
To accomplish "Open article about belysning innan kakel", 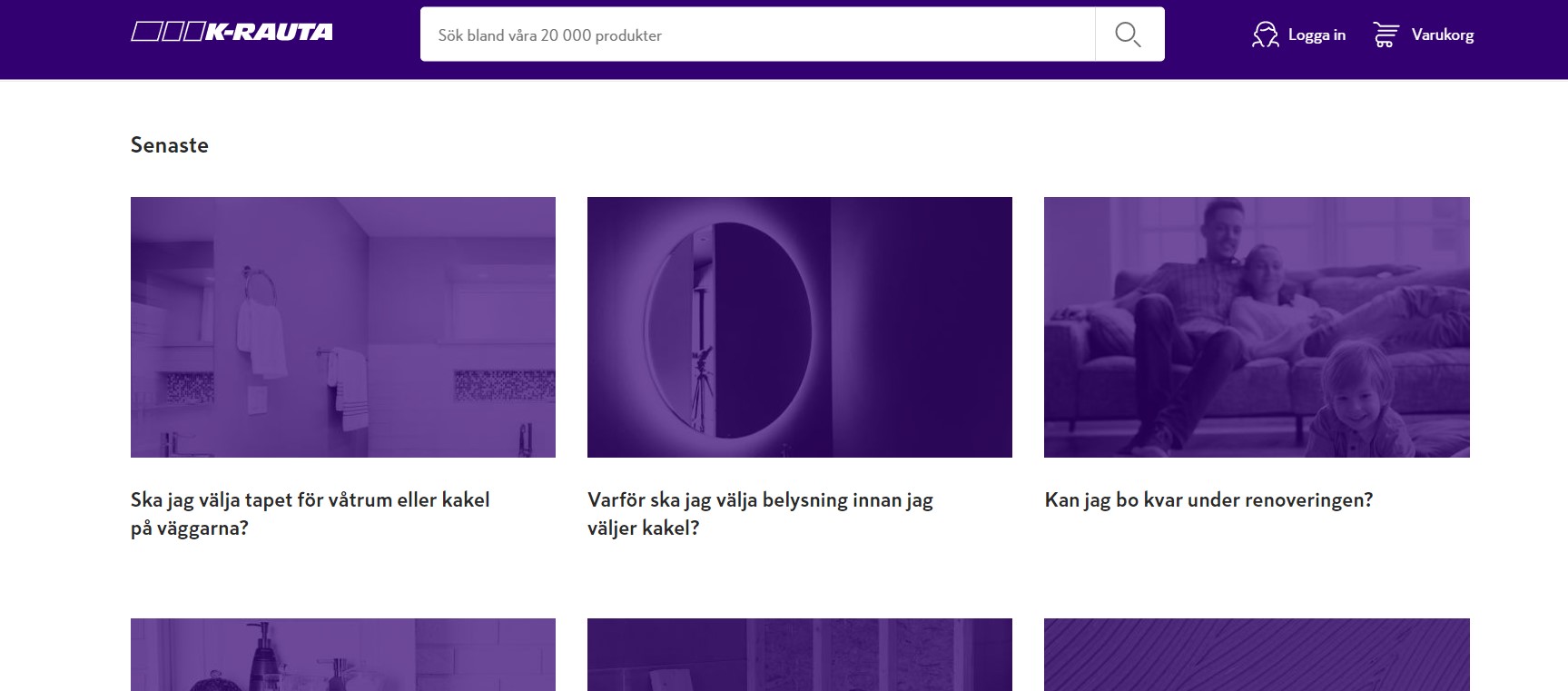I will click(761, 514).
